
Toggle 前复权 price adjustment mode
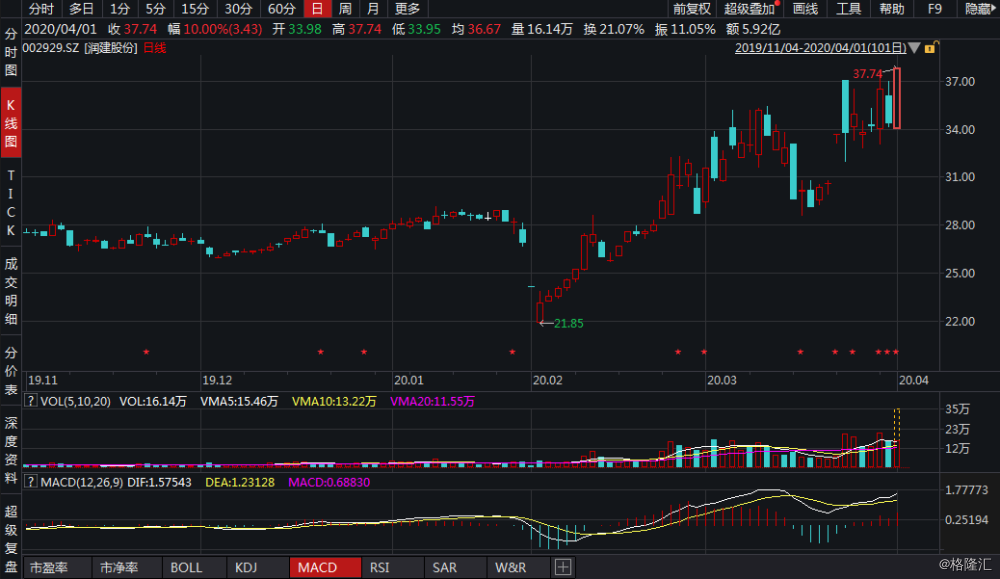point(693,8)
